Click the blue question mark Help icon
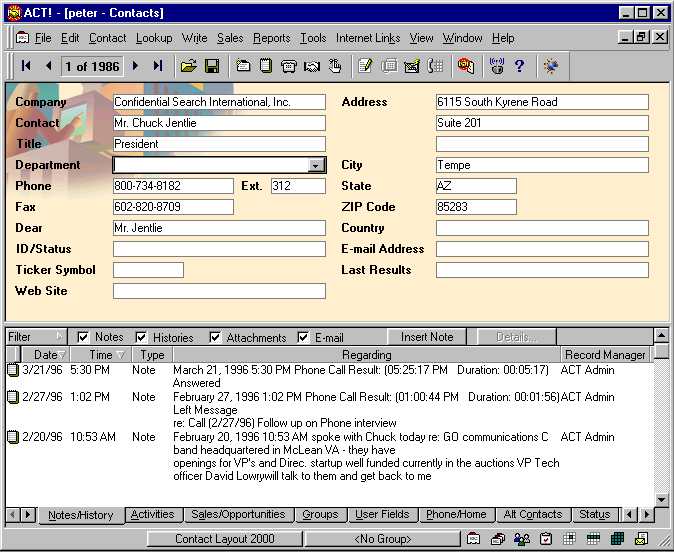Viewport: 674px width, 552px height. click(x=519, y=66)
